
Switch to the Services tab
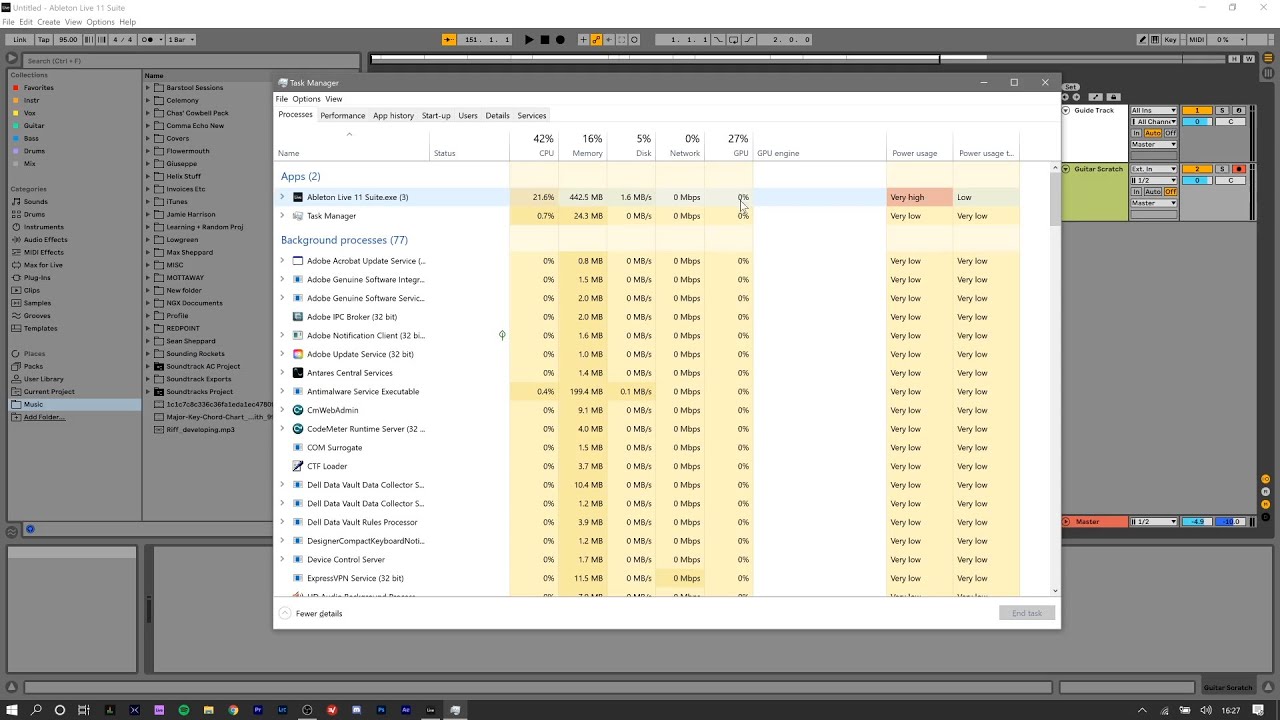click(532, 116)
